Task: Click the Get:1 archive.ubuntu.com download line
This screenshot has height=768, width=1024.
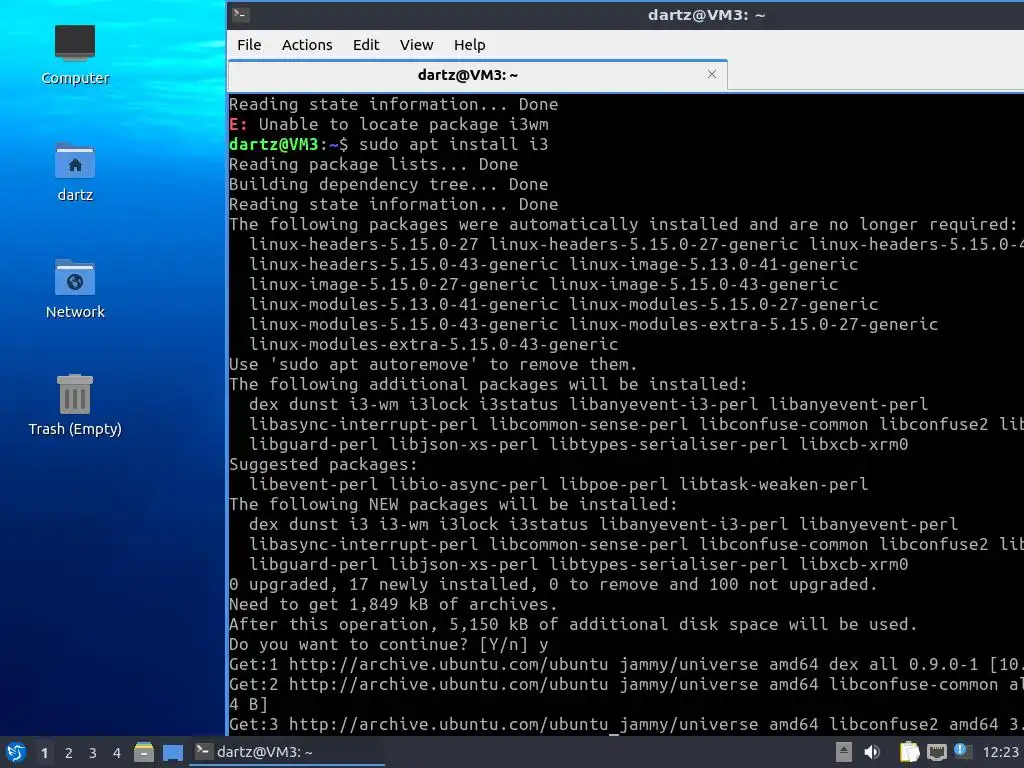Action: pos(626,665)
